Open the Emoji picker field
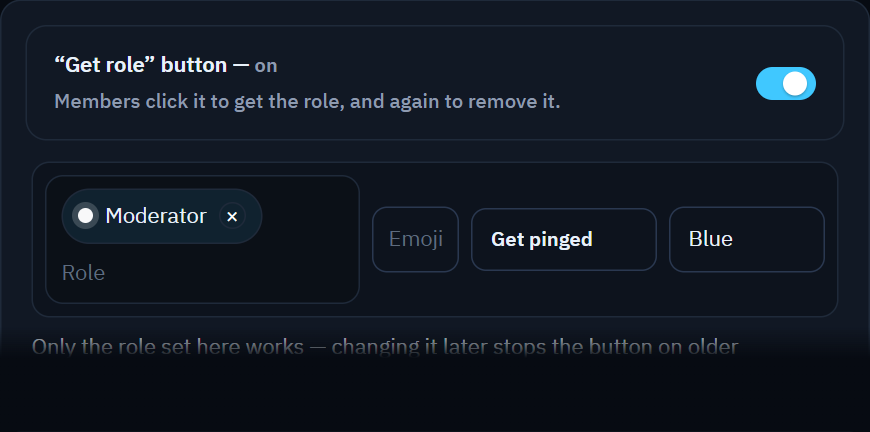 click(416, 240)
